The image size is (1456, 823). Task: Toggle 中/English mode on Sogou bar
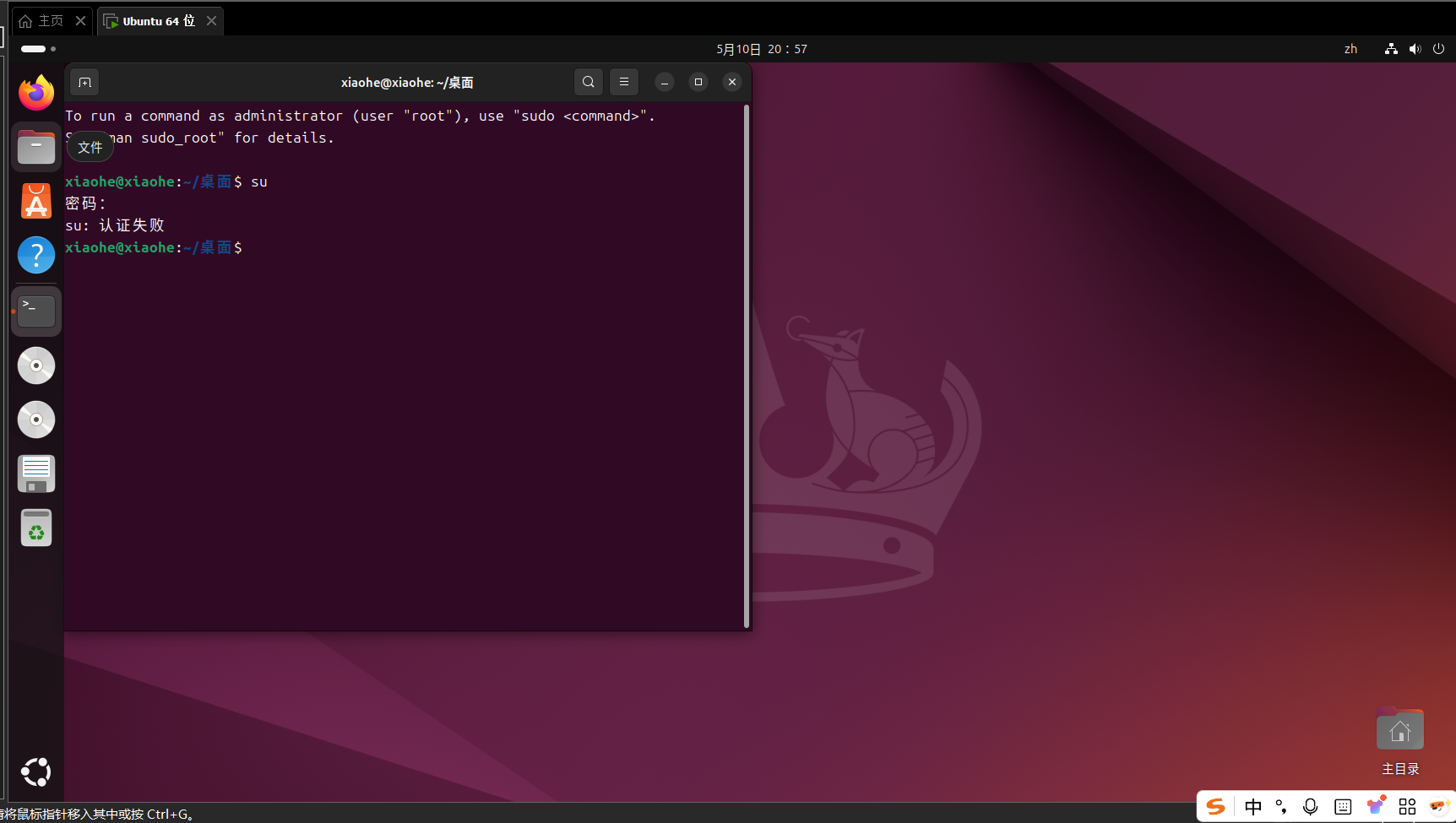1253,806
